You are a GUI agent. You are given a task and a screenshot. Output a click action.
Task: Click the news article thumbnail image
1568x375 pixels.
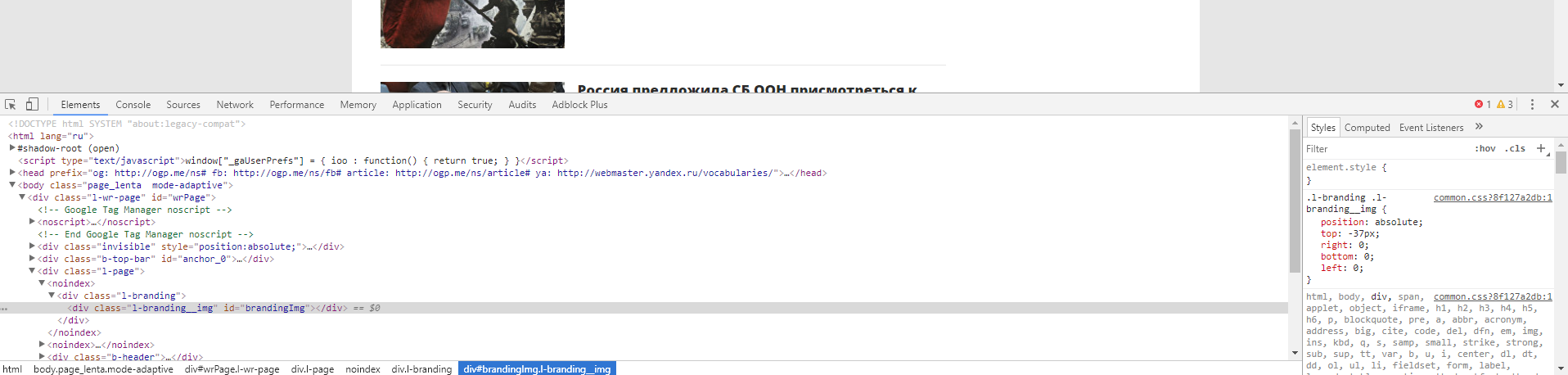[472, 24]
